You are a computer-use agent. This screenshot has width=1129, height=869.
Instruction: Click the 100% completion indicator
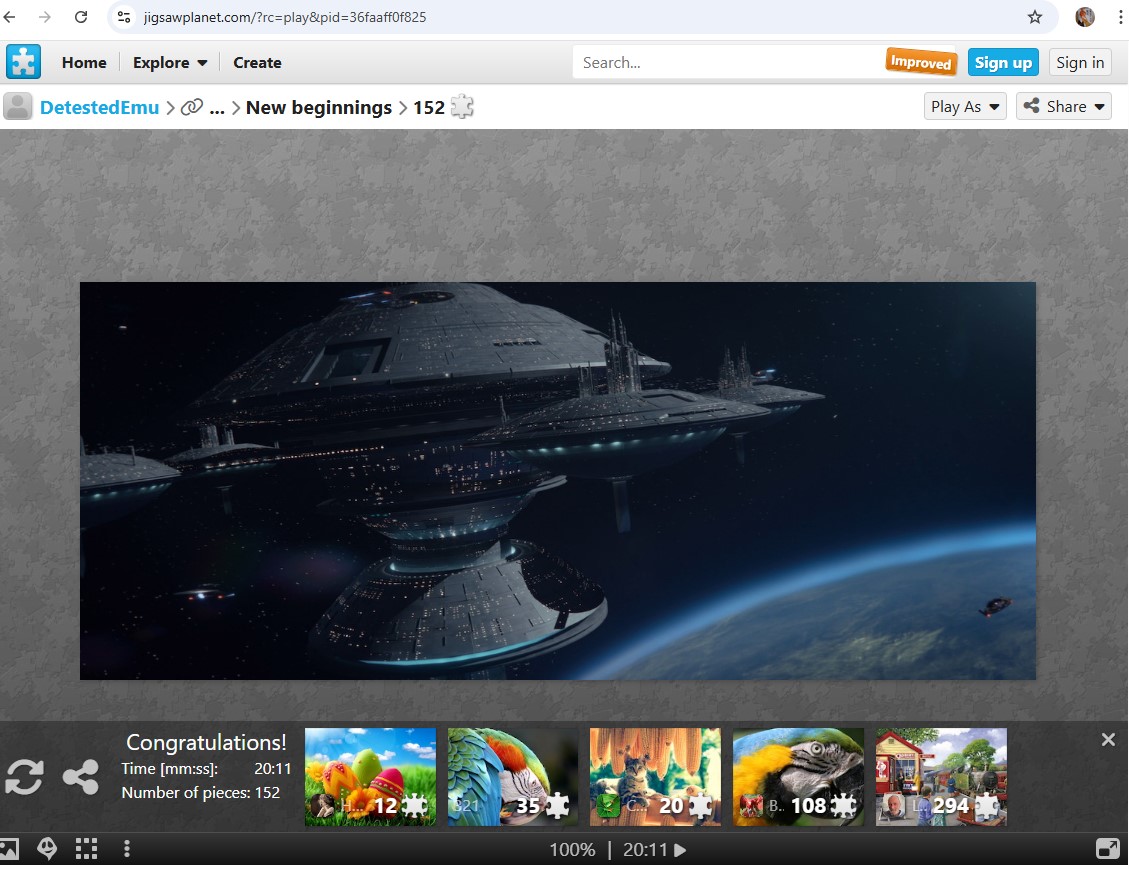572,850
